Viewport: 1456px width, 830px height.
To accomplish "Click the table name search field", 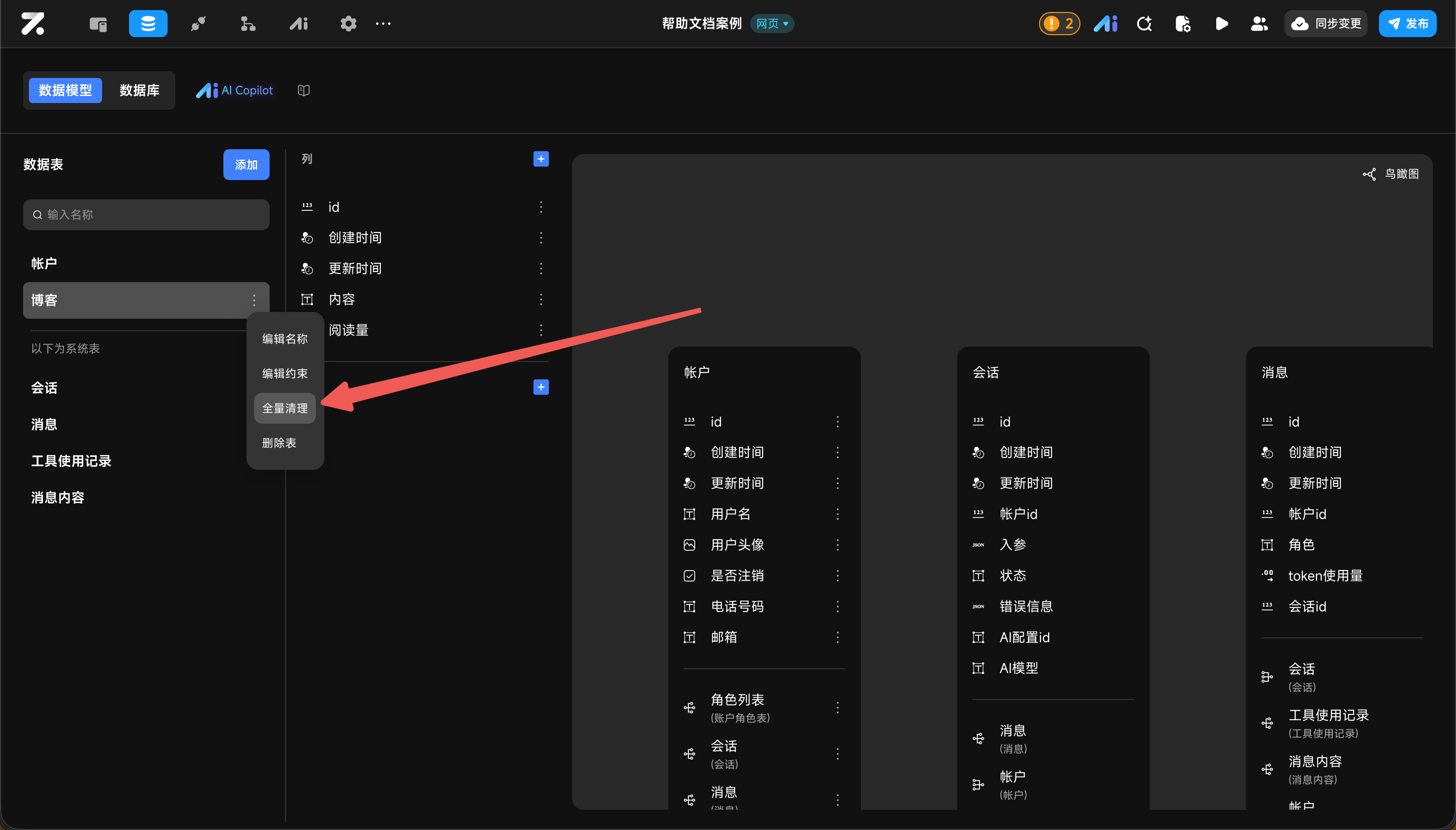I will [146, 214].
